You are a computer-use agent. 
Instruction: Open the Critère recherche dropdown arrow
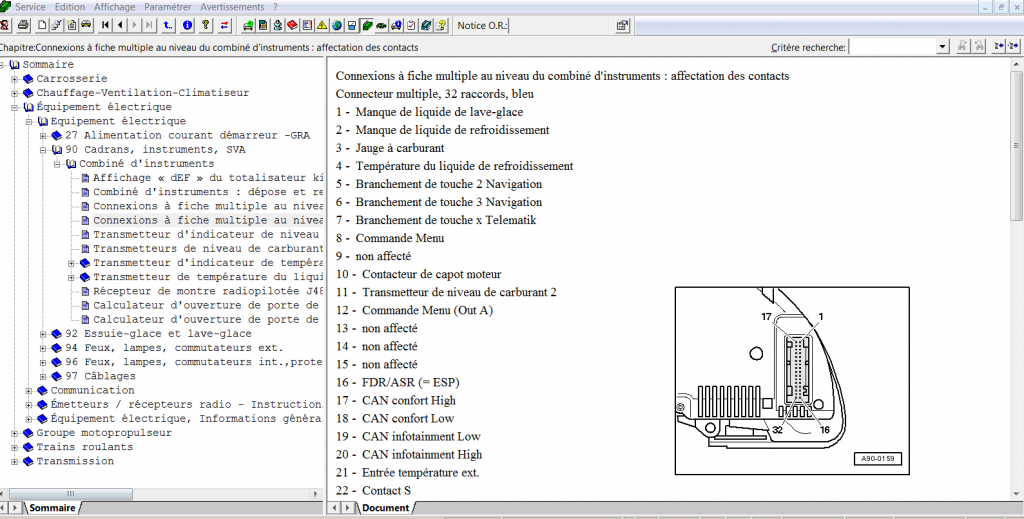[943, 47]
